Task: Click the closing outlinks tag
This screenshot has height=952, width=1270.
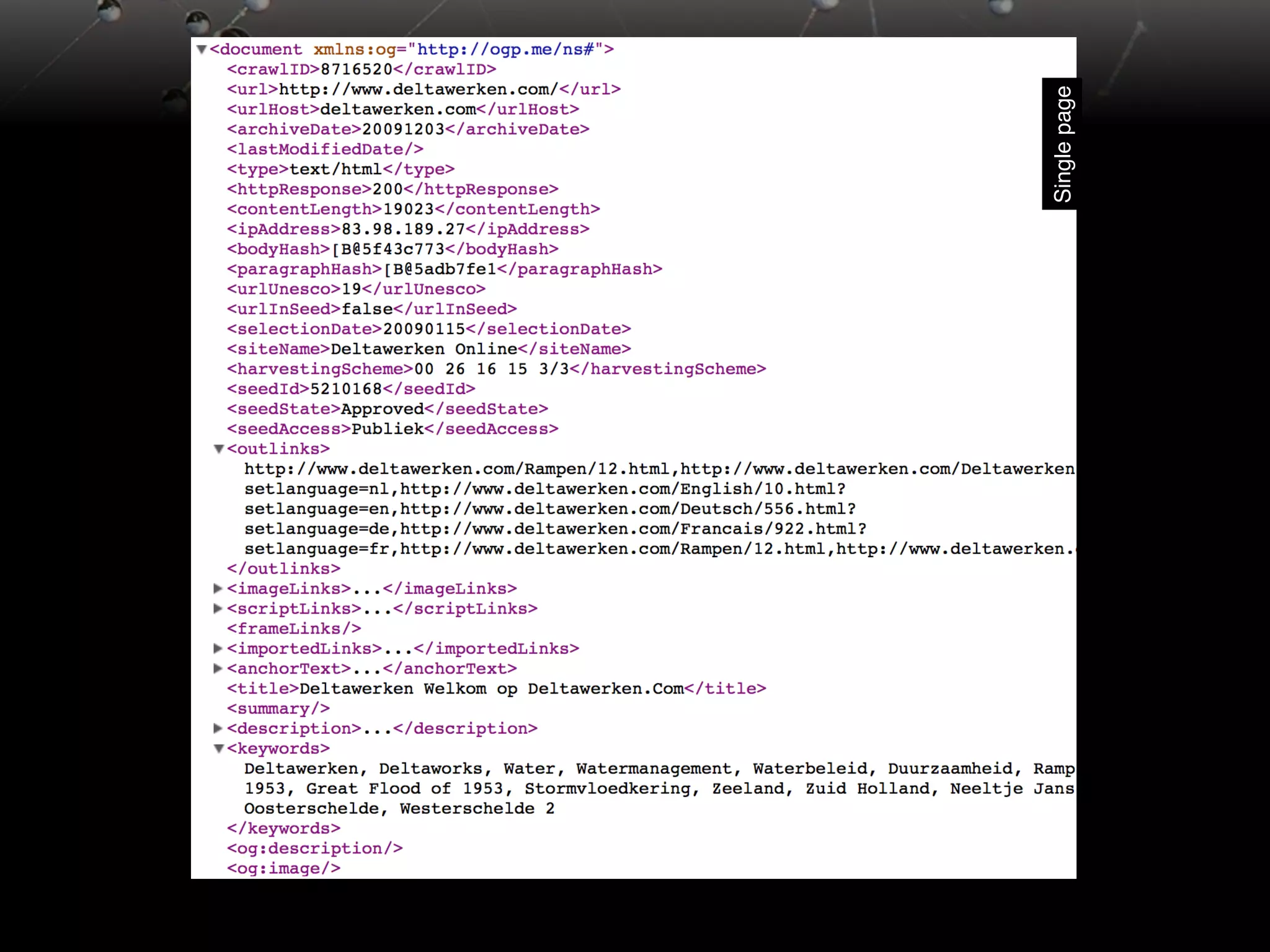Action: tap(283, 568)
